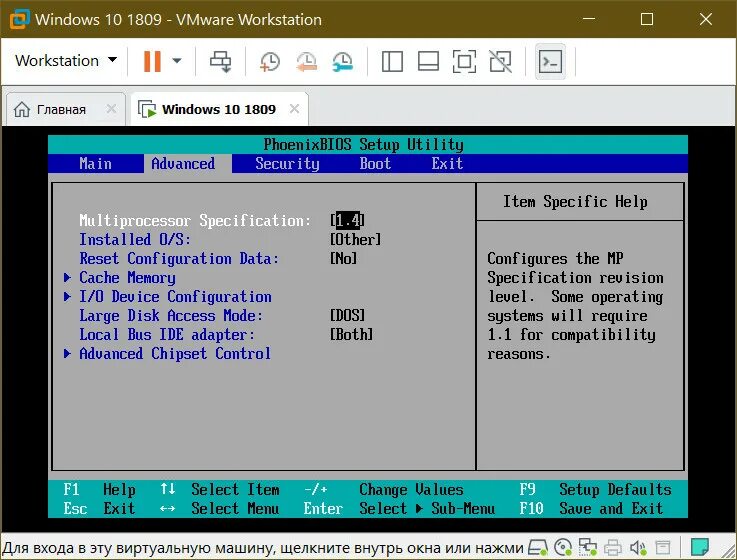Open the console view icon
The height and width of the screenshot is (560, 737).
550,62
